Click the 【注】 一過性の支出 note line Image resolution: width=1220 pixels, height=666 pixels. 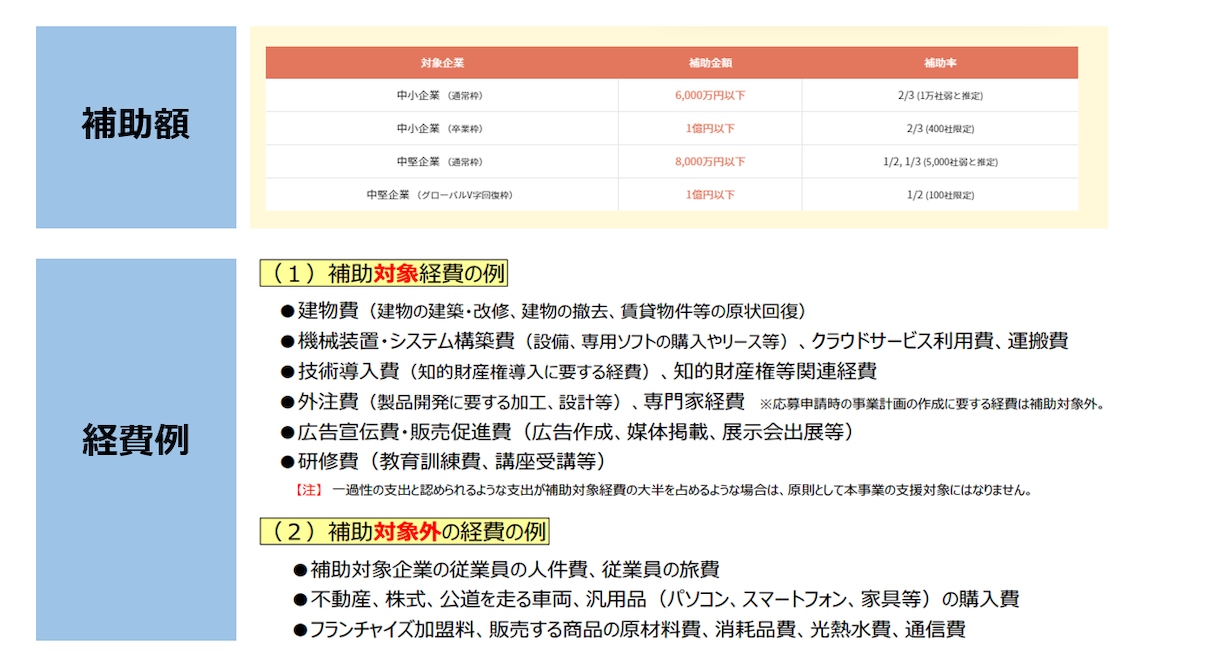click(663, 491)
